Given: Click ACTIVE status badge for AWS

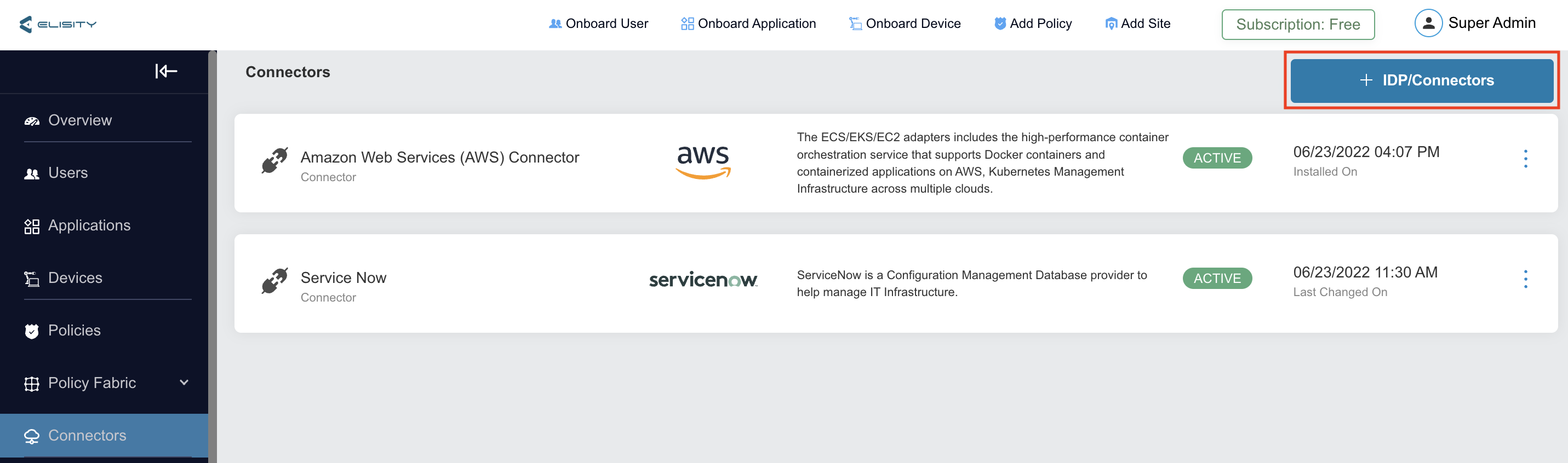Looking at the screenshot, I should tap(1217, 158).
